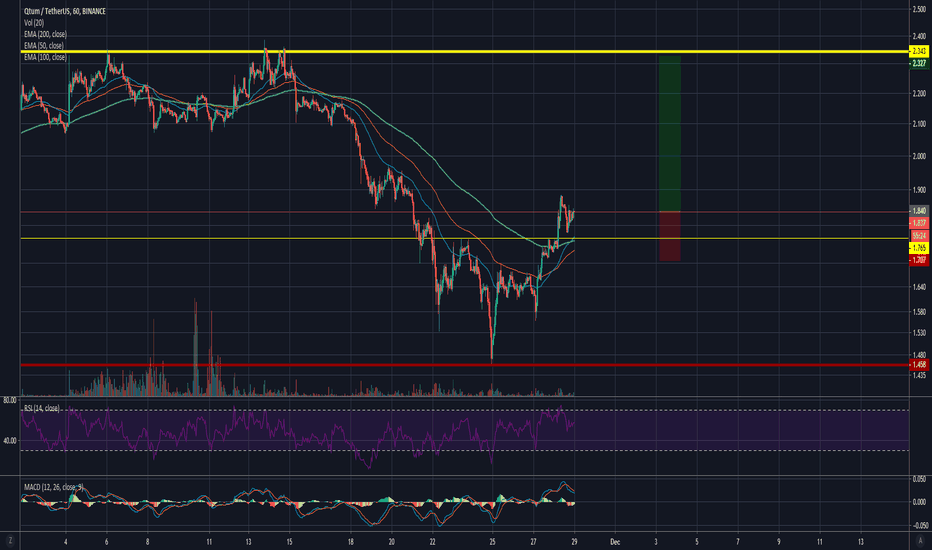Click the 2.500 price axis label
Viewport: 932px width, 550px height.
919,9
